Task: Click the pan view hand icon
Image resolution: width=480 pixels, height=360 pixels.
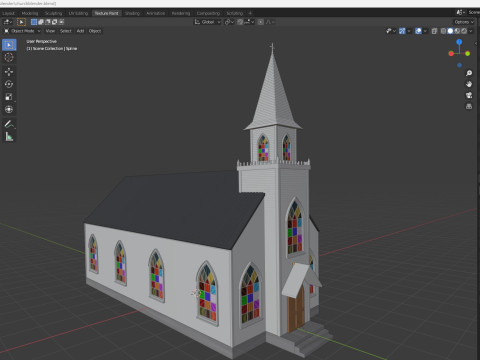Action: coord(469,84)
